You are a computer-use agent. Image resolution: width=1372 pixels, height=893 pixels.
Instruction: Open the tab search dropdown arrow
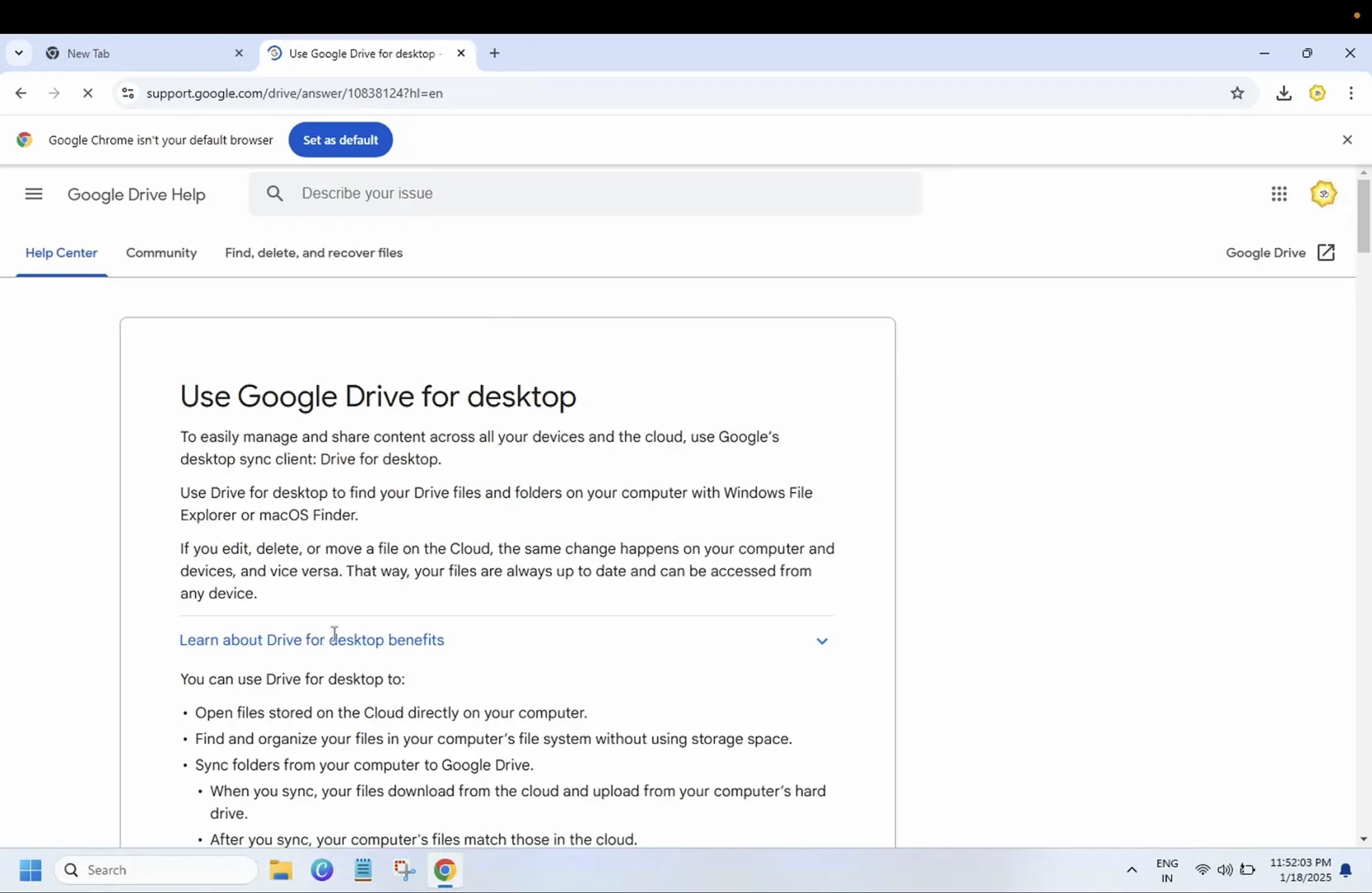(x=18, y=53)
